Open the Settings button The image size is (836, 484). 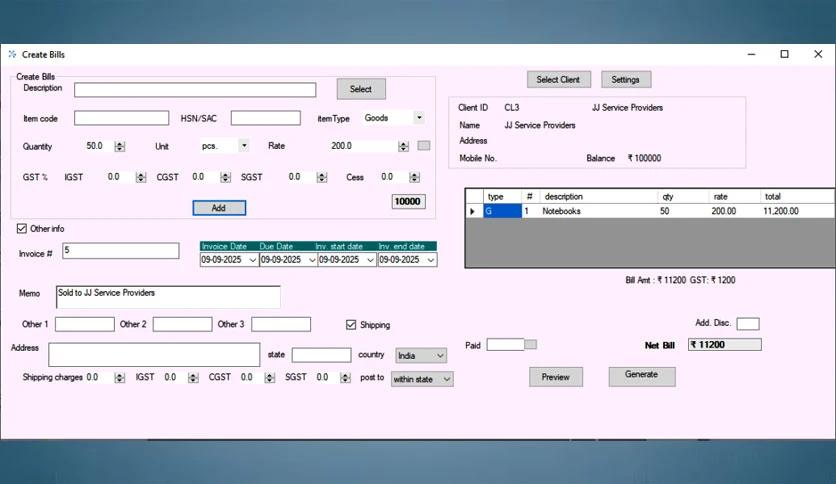(x=625, y=79)
